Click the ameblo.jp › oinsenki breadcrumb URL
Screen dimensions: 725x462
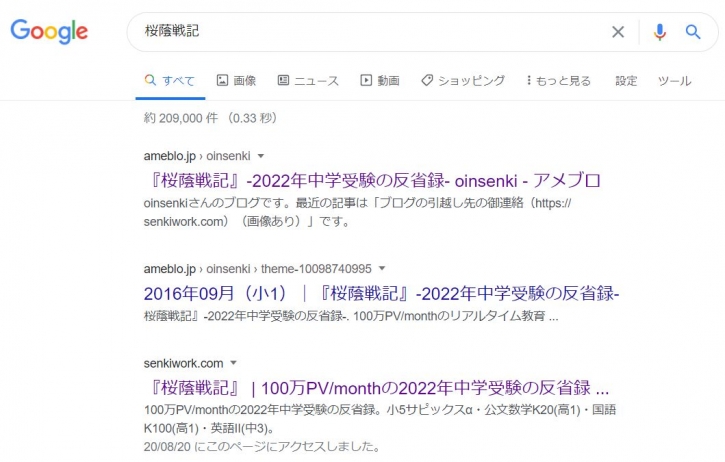pyautogui.click(x=197, y=156)
